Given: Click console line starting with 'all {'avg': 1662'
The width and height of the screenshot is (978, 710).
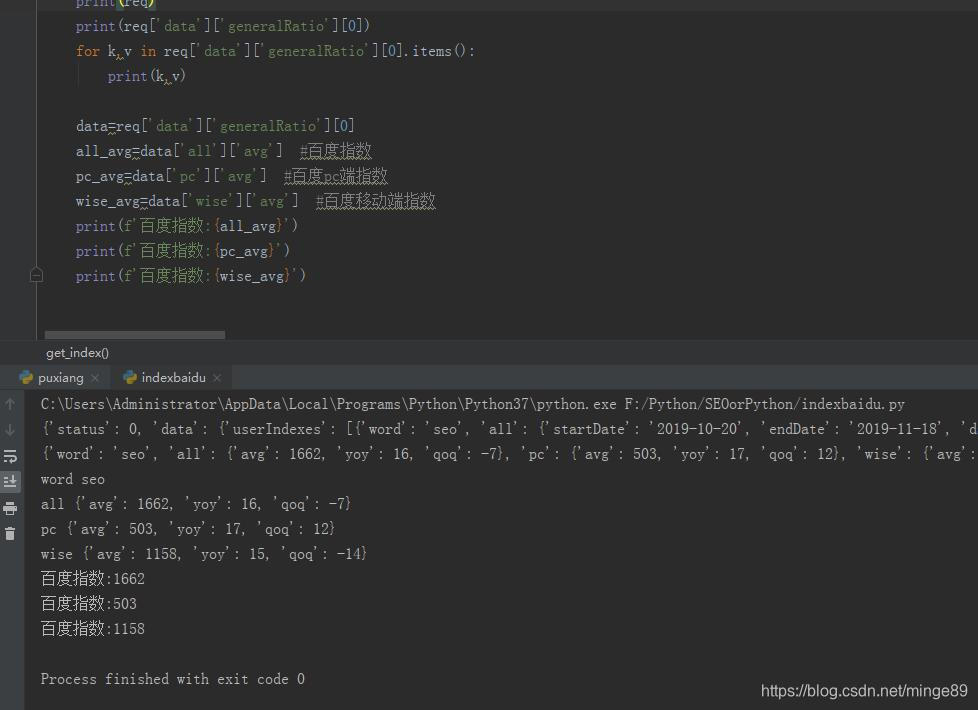Looking at the screenshot, I should click(196, 503).
